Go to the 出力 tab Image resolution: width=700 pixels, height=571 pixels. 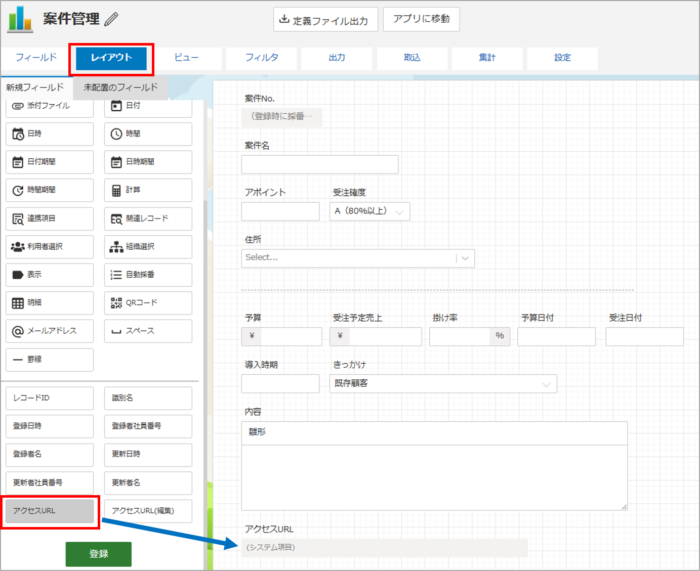pyautogui.click(x=337, y=58)
